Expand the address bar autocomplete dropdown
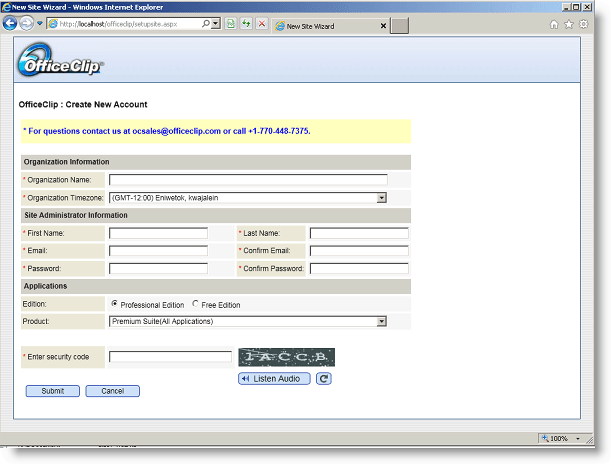Image resolution: width=611 pixels, height=464 pixels. point(215,24)
